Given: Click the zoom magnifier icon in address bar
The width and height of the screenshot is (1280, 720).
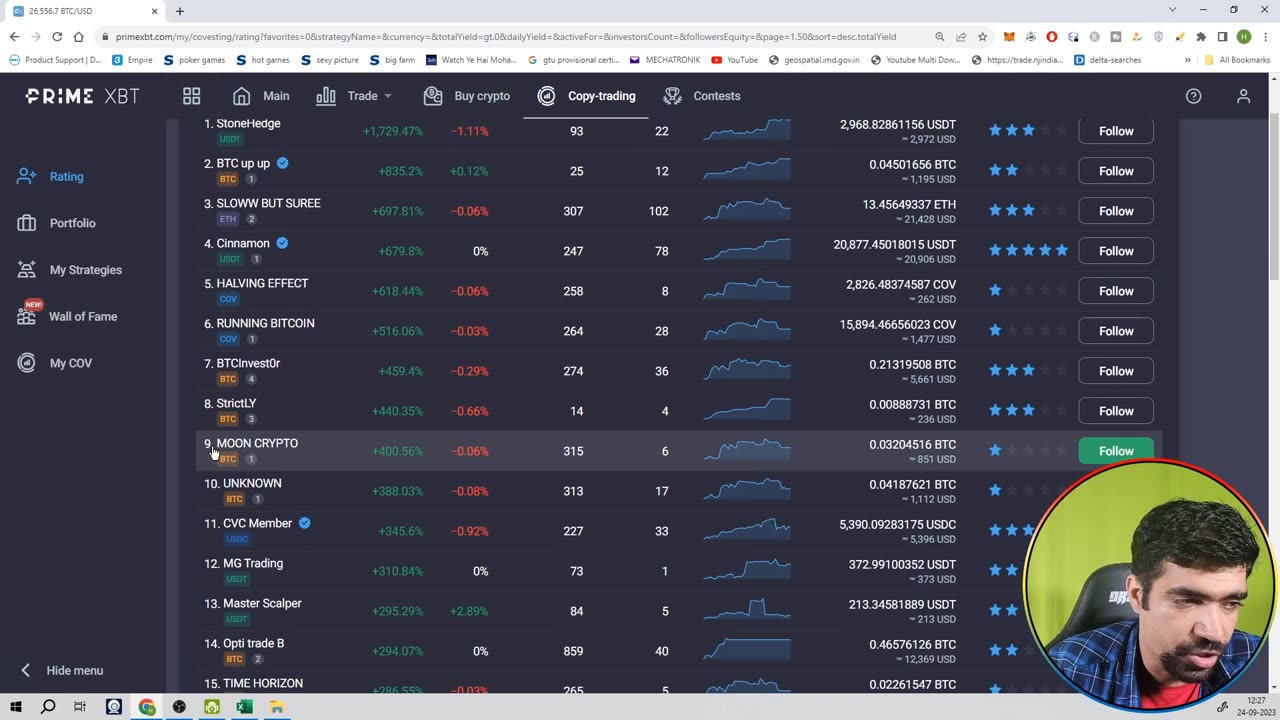Looking at the screenshot, I should [940, 37].
